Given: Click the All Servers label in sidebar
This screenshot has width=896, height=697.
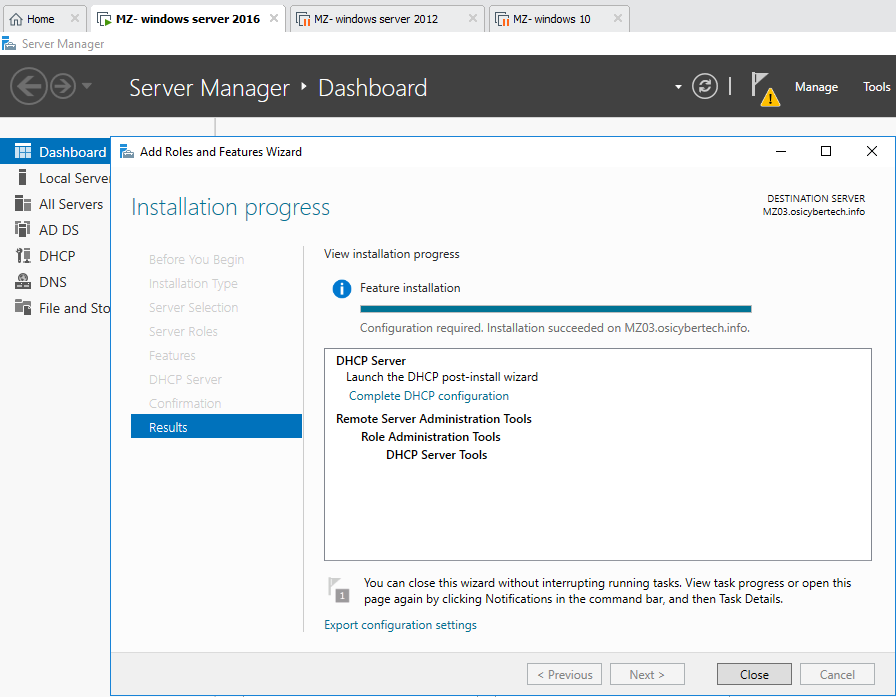Looking at the screenshot, I should coord(71,204).
